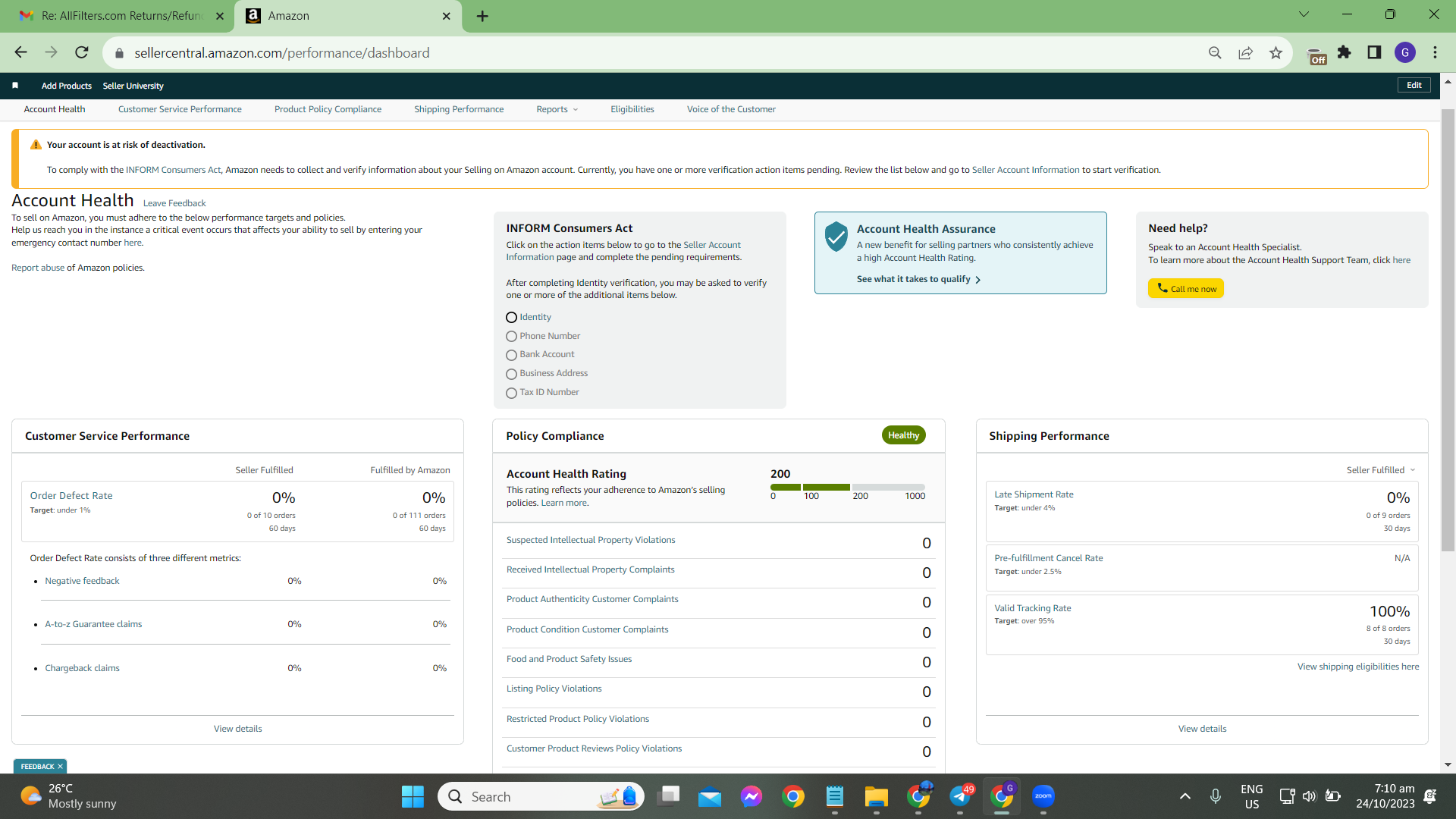This screenshot has height=819, width=1456.
Task: Select the Bank Account radio option
Action: click(511, 355)
